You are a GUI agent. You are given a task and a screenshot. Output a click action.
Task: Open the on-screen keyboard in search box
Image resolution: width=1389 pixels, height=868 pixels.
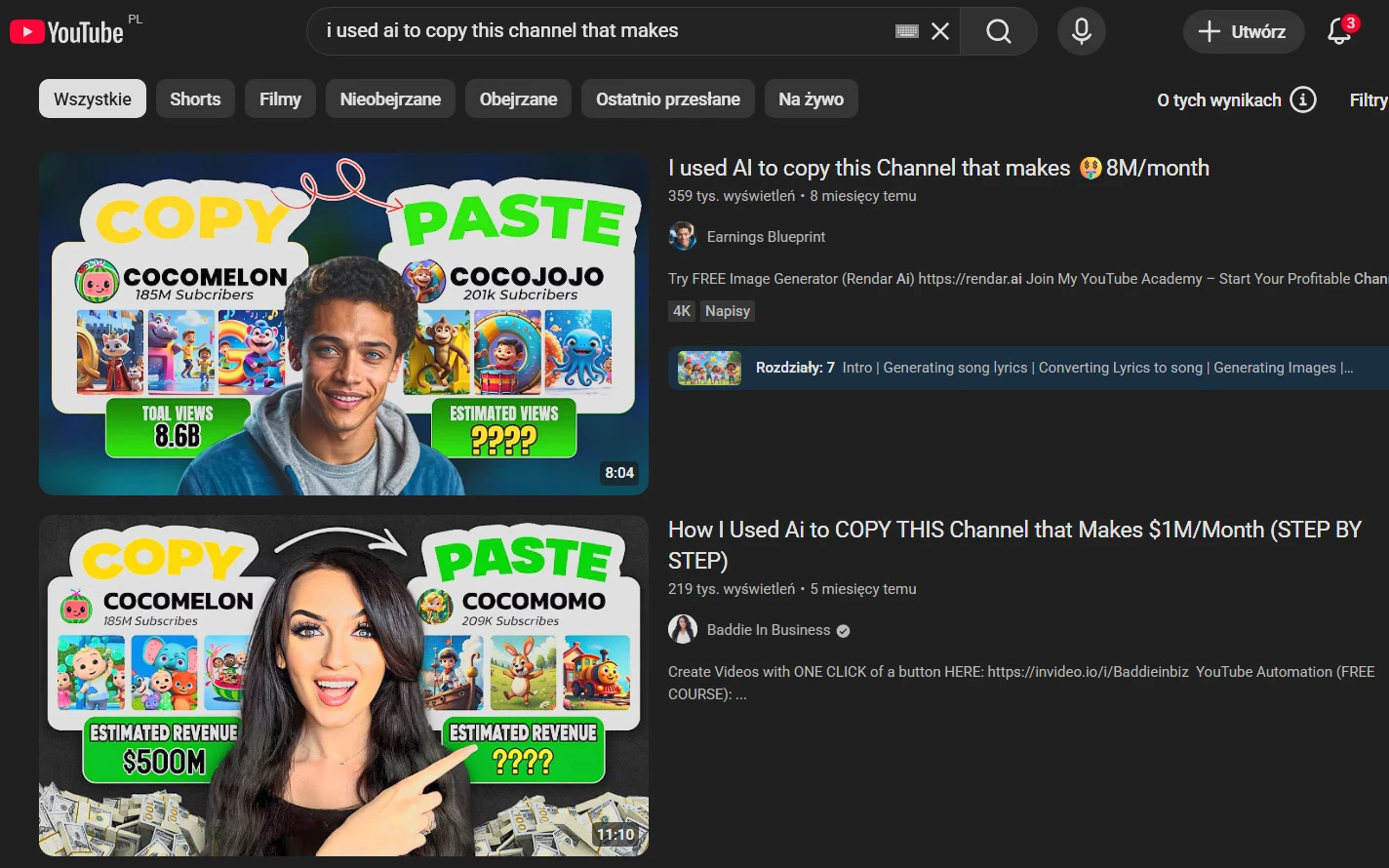tap(906, 31)
